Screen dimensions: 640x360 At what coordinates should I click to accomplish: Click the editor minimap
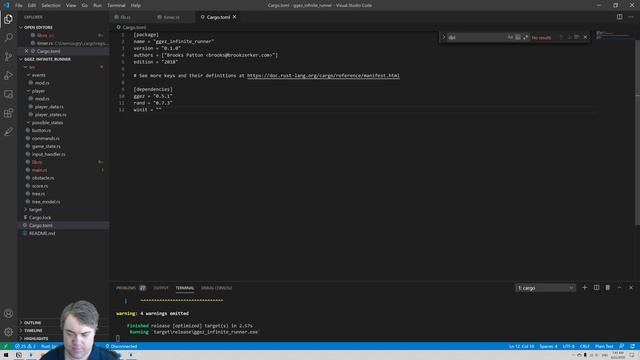(614, 36)
